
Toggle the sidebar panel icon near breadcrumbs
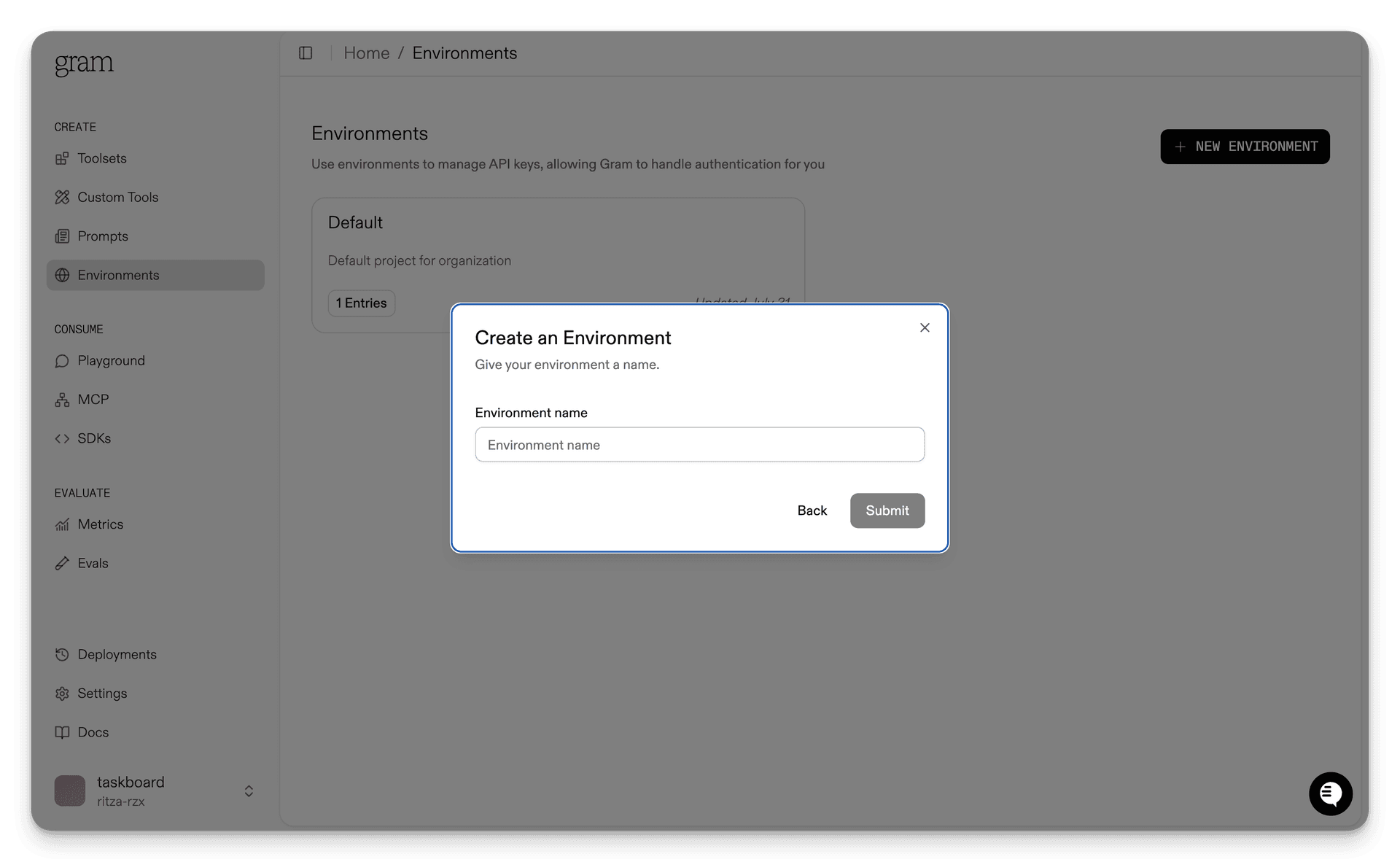[x=306, y=53]
